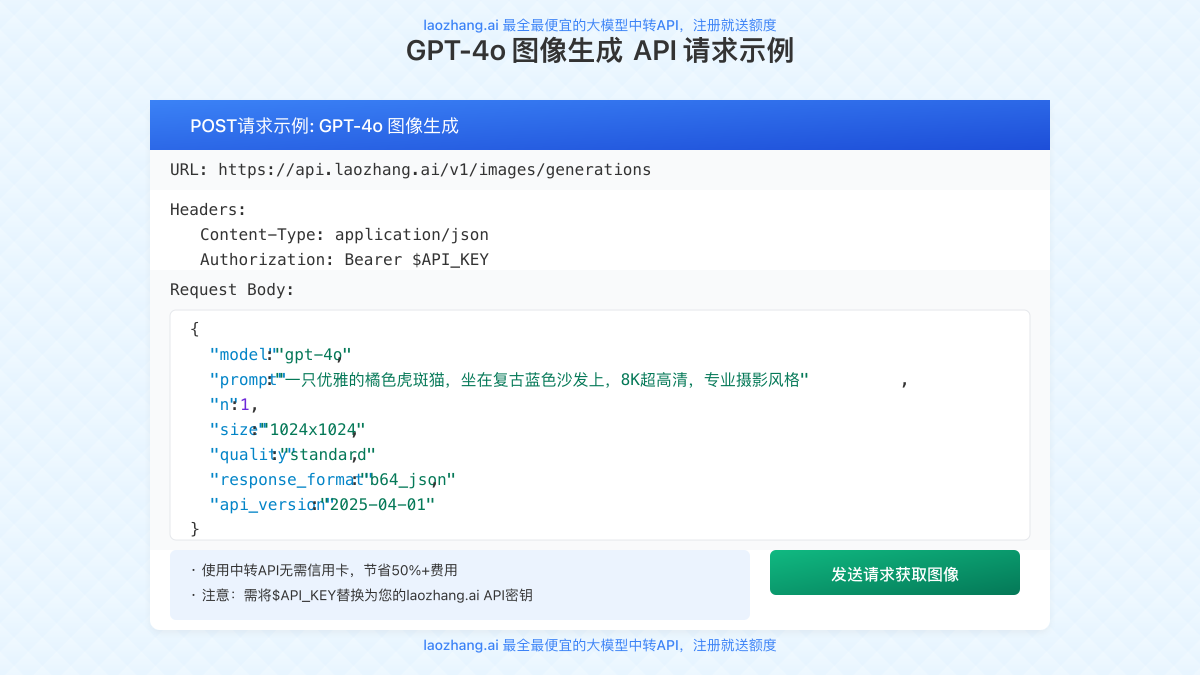Click the opening brace of the JSON body

click(195, 329)
